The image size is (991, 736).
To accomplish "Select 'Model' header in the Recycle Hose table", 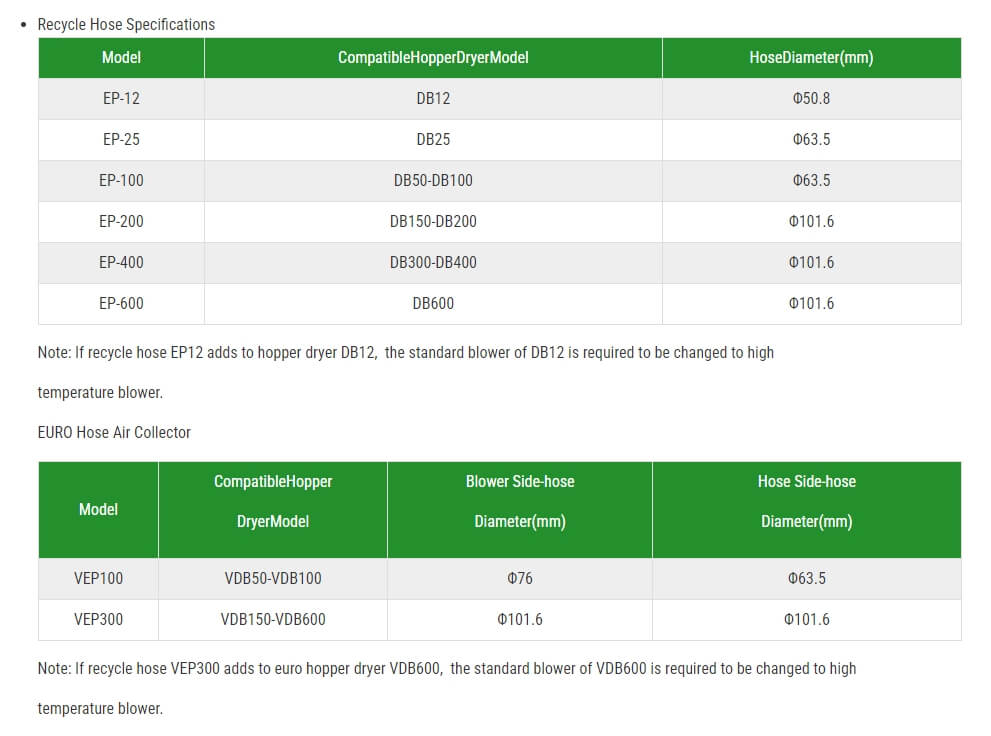I will 121,57.
